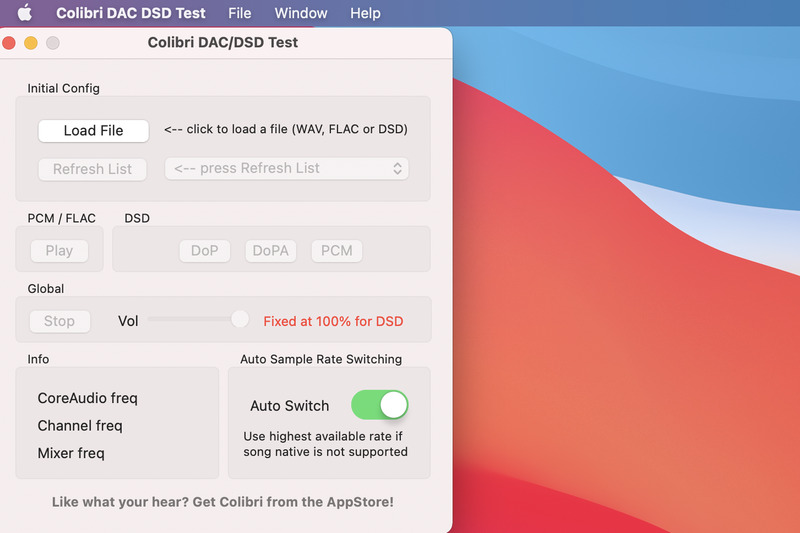Click the Use highest available rate description
Viewport: 800px width, 533px height.
pos(326,444)
